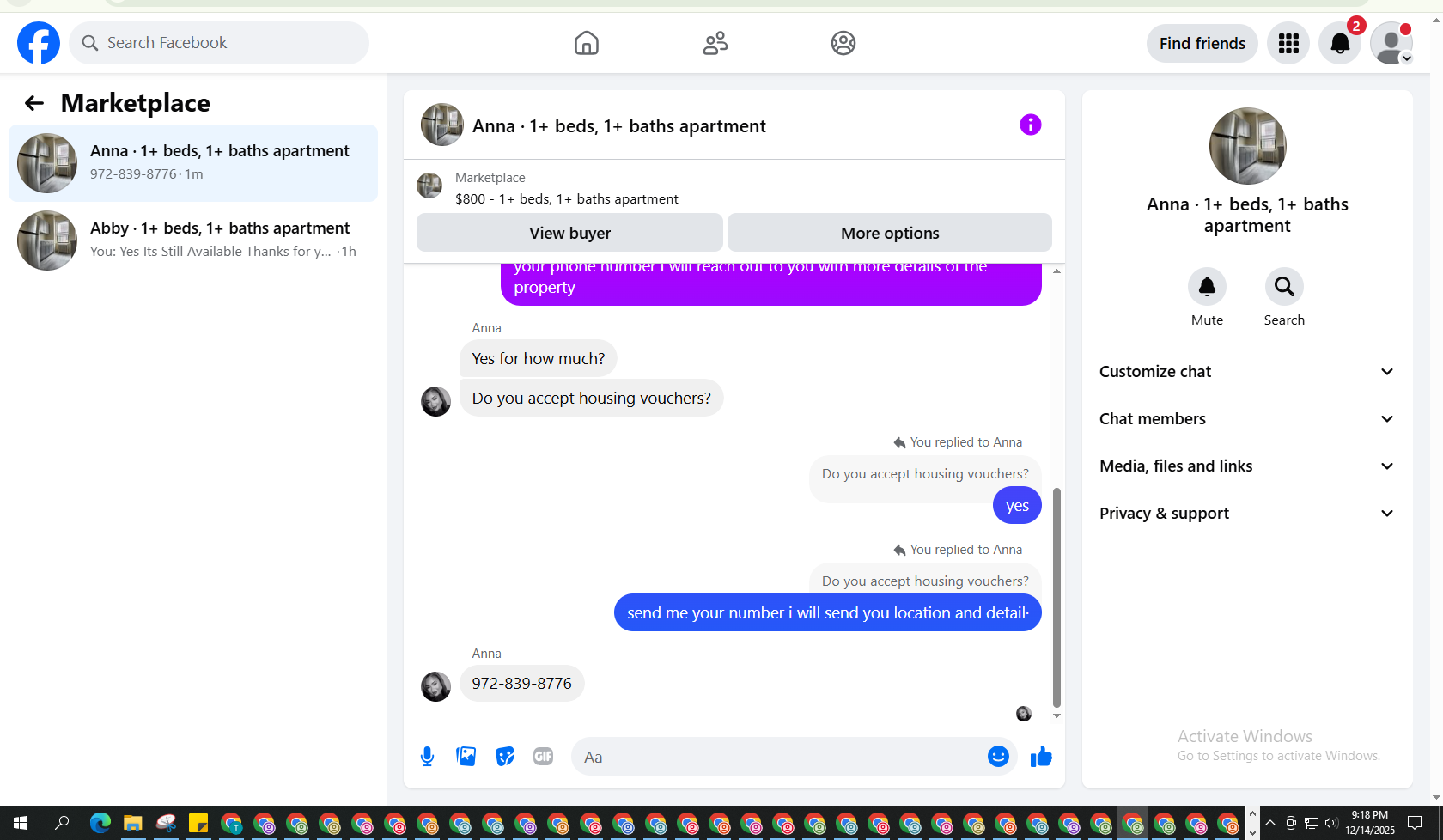Viewport: 1443px width, 840px height.
Task: Open the volume icon in system tray
Action: click(x=1331, y=823)
